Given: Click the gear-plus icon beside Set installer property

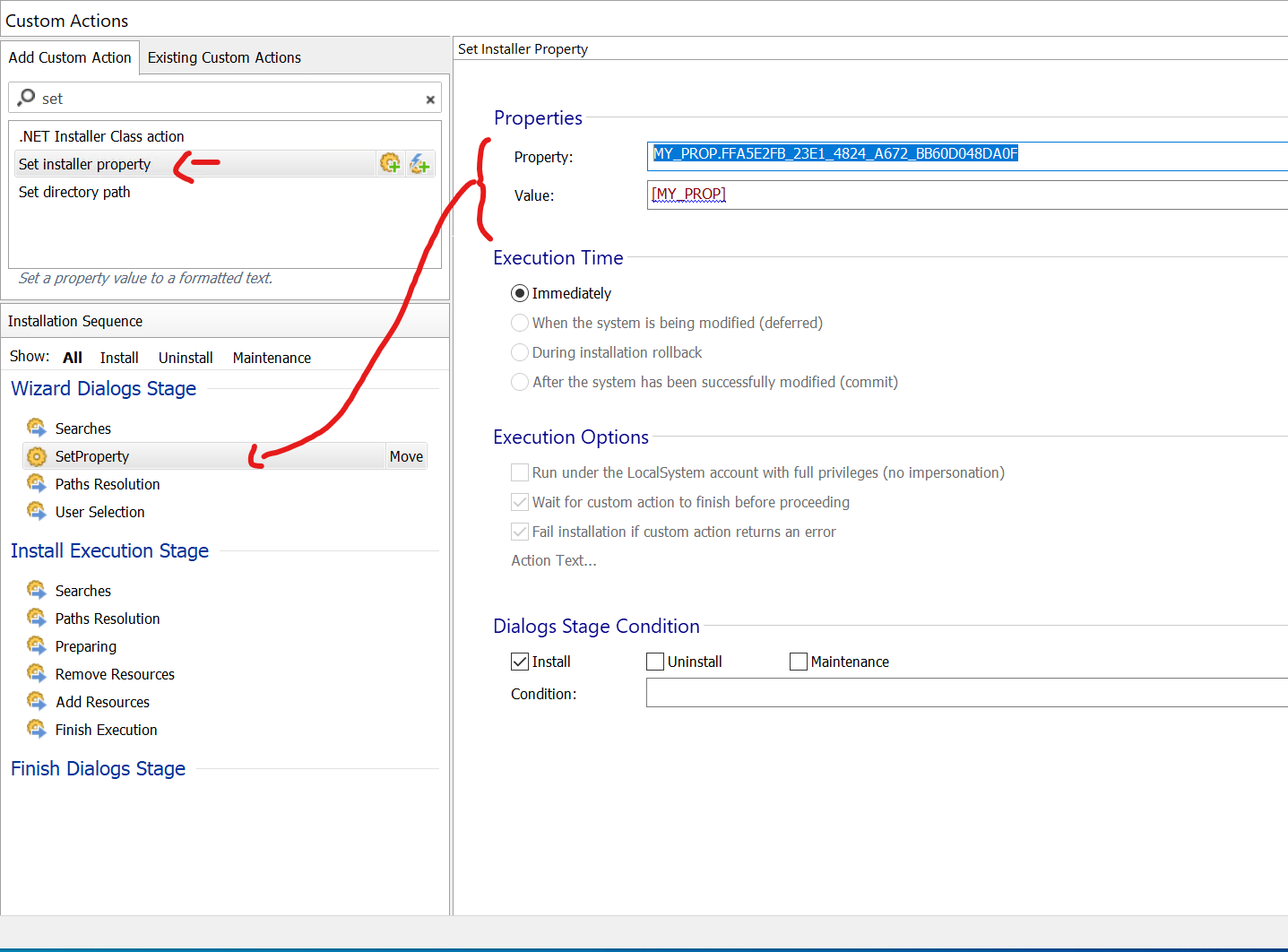Looking at the screenshot, I should pyautogui.click(x=390, y=163).
